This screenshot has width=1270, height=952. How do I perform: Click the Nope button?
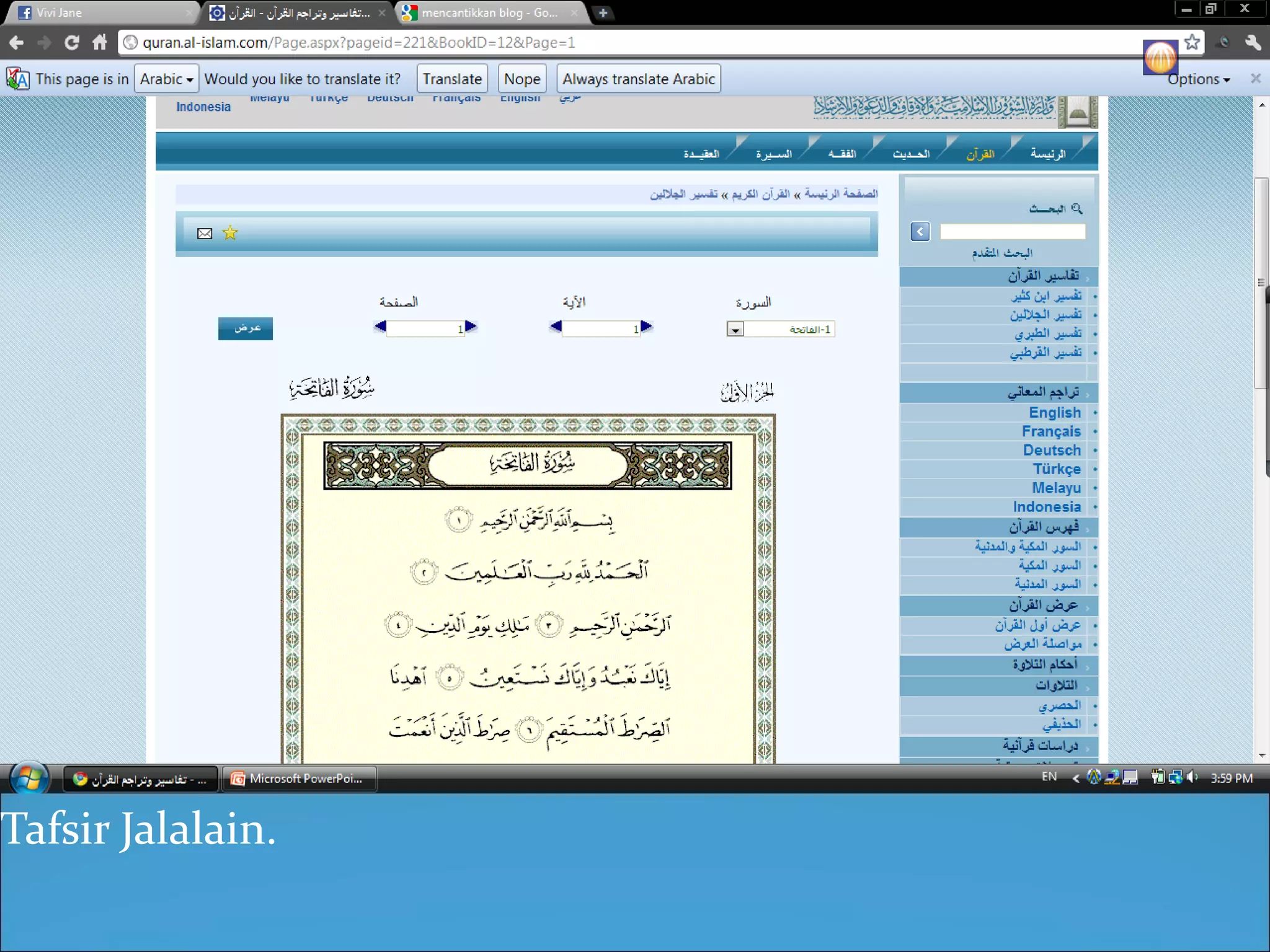(x=522, y=79)
